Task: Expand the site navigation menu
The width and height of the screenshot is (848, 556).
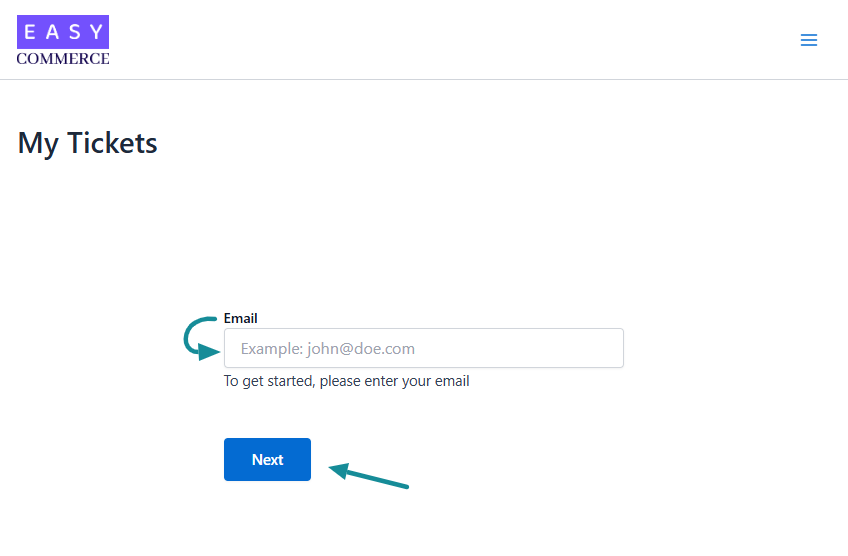Action: (x=809, y=40)
